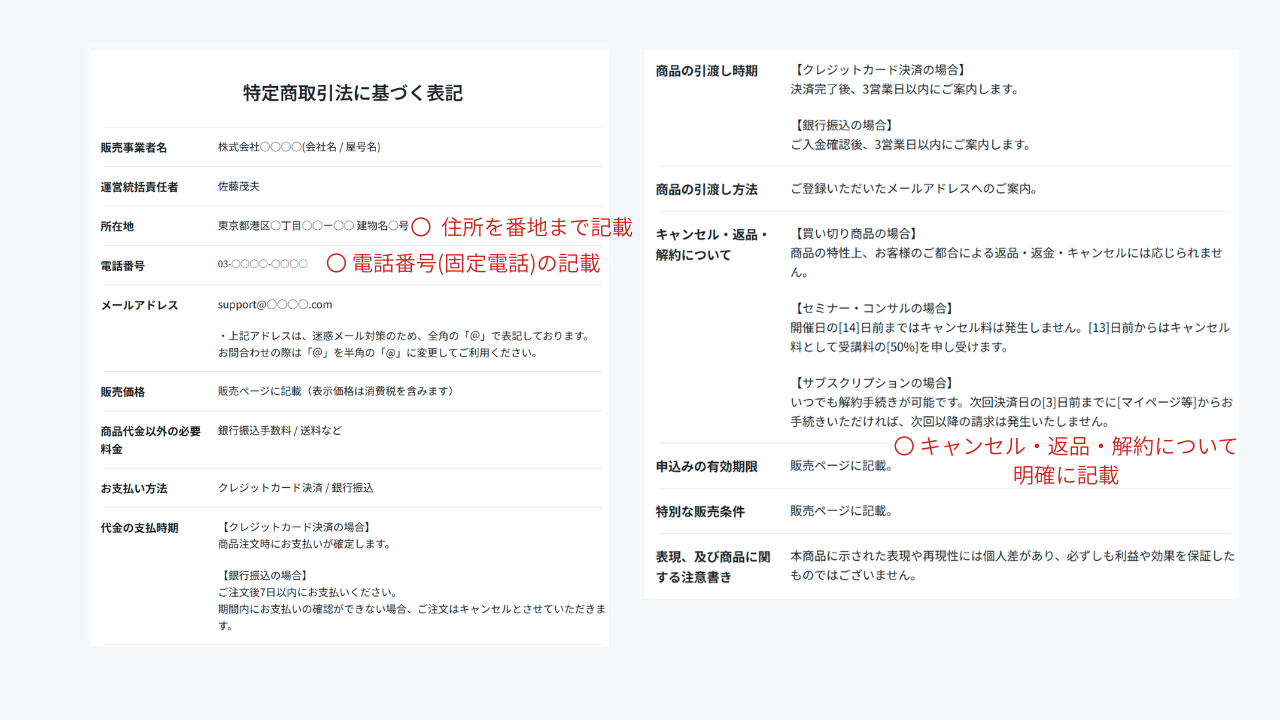This screenshot has width=1280, height=720.
Task: Click the 【買い切り商品の場合】 heading
Action: coord(853,233)
